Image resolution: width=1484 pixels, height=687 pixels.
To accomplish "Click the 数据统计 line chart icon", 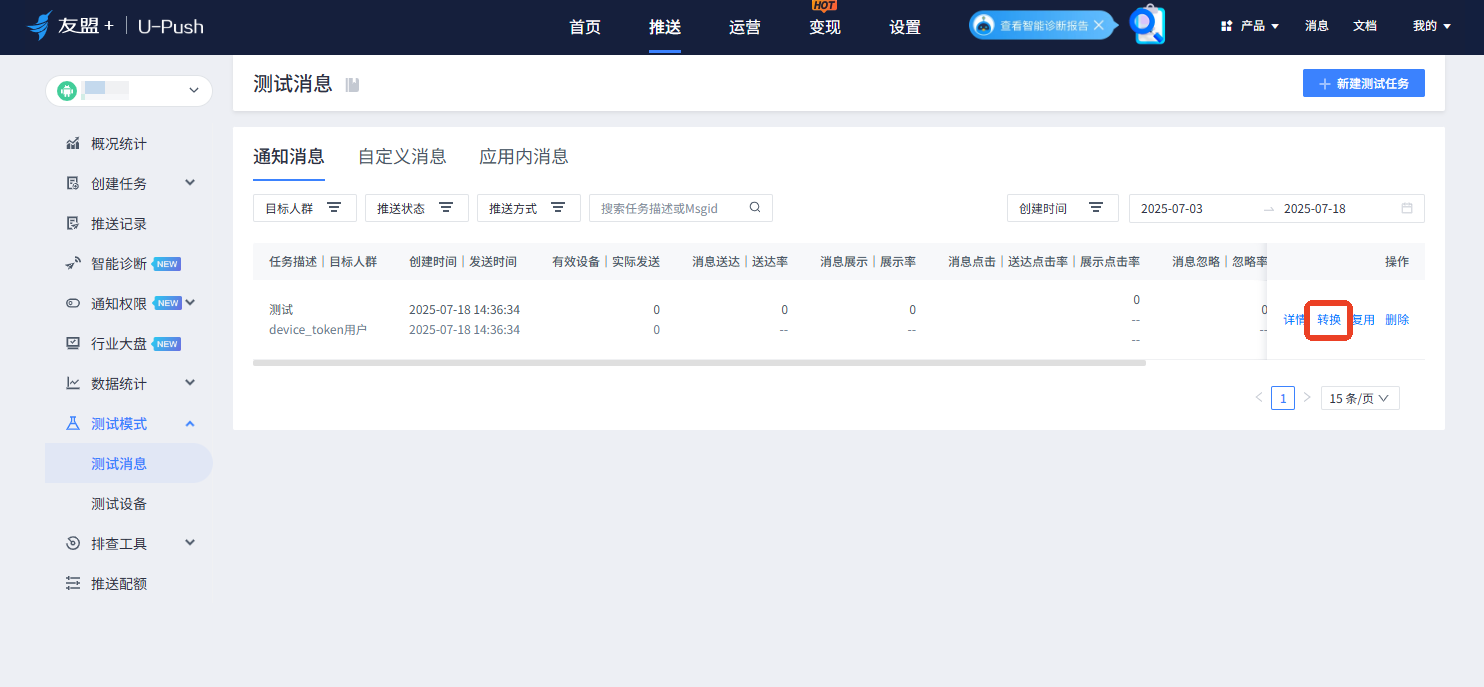I will pyautogui.click(x=73, y=384).
